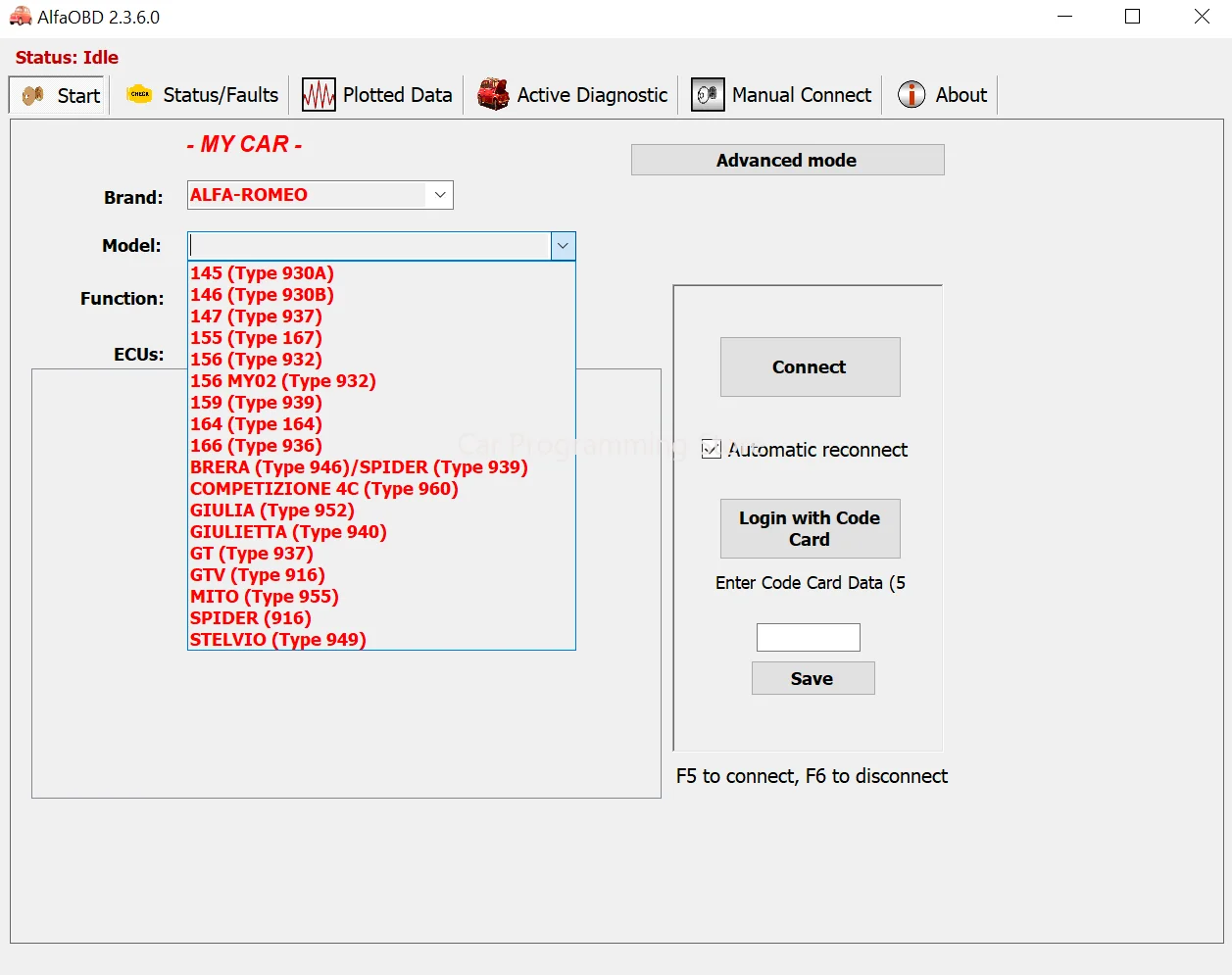This screenshot has width=1232, height=975.
Task: Click the AlfaOBD app icon in title bar
Action: pos(20,17)
